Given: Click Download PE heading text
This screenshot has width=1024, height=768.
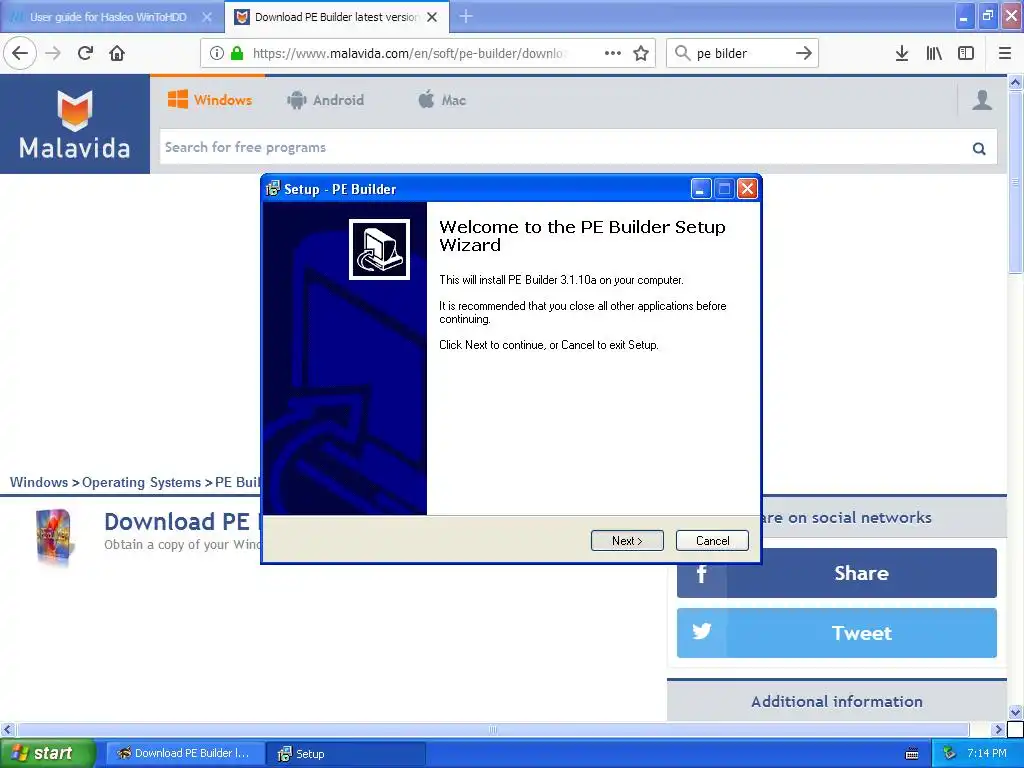Looking at the screenshot, I should (x=177, y=522).
